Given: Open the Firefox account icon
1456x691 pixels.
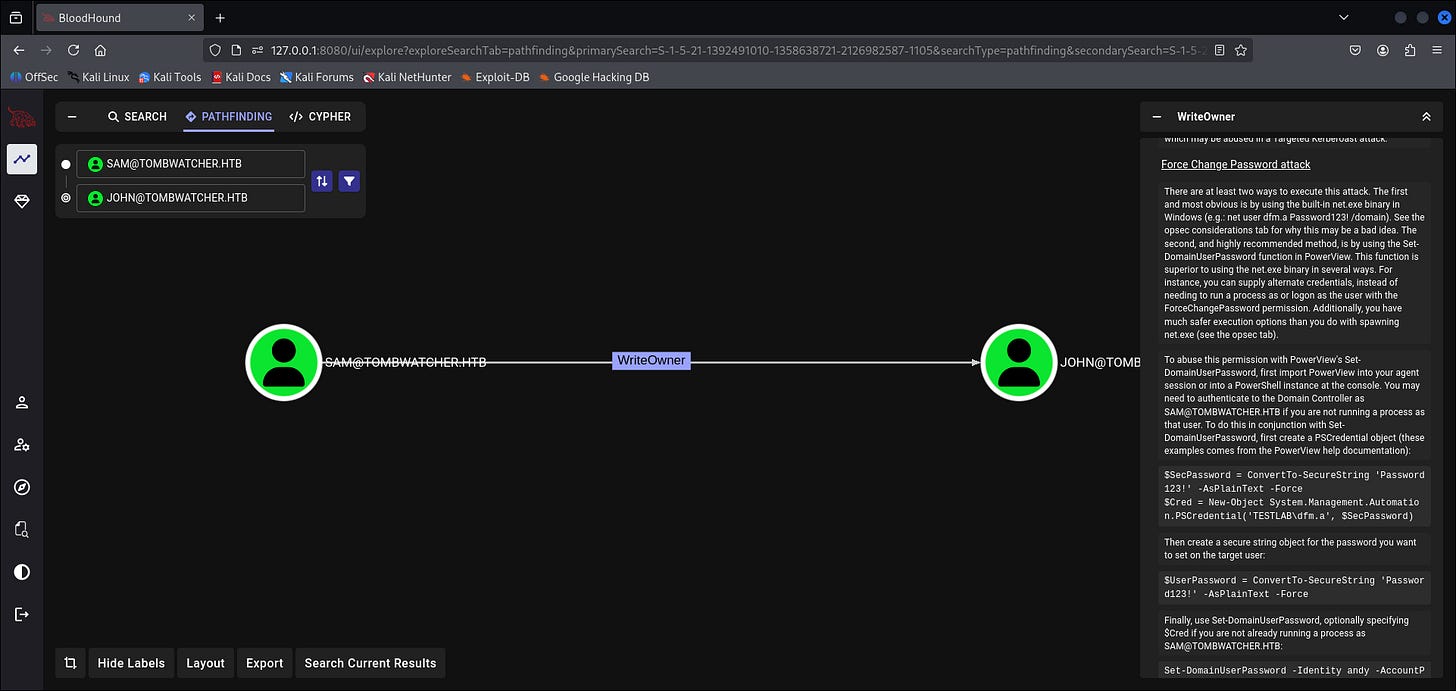Looking at the screenshot, I should pos(1383,50).
